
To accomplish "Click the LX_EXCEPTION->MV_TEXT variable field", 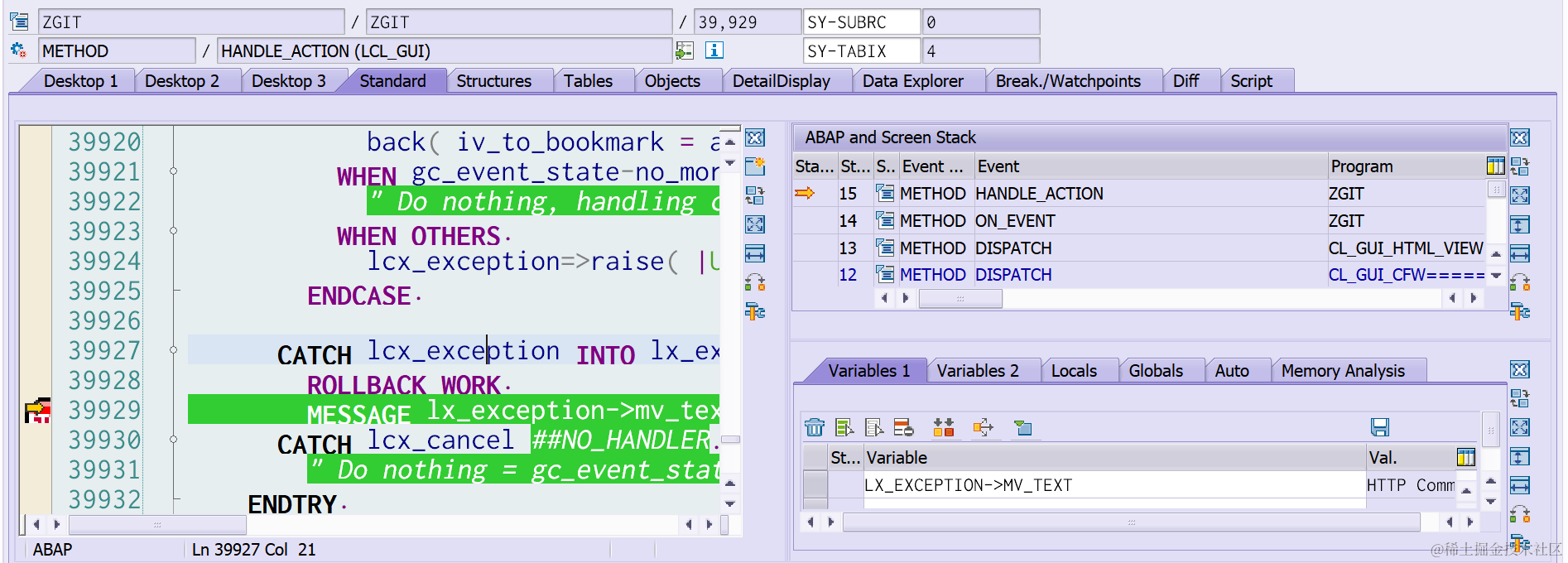I will tap(1113, 485).
